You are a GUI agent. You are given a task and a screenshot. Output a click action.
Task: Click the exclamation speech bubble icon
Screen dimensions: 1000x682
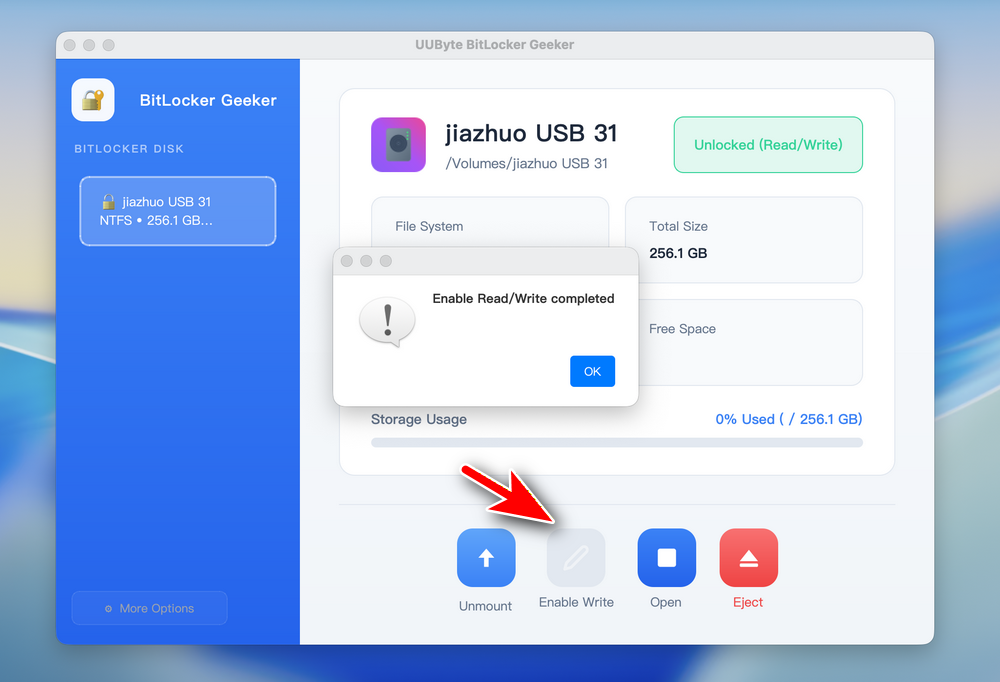pos(386,322)
